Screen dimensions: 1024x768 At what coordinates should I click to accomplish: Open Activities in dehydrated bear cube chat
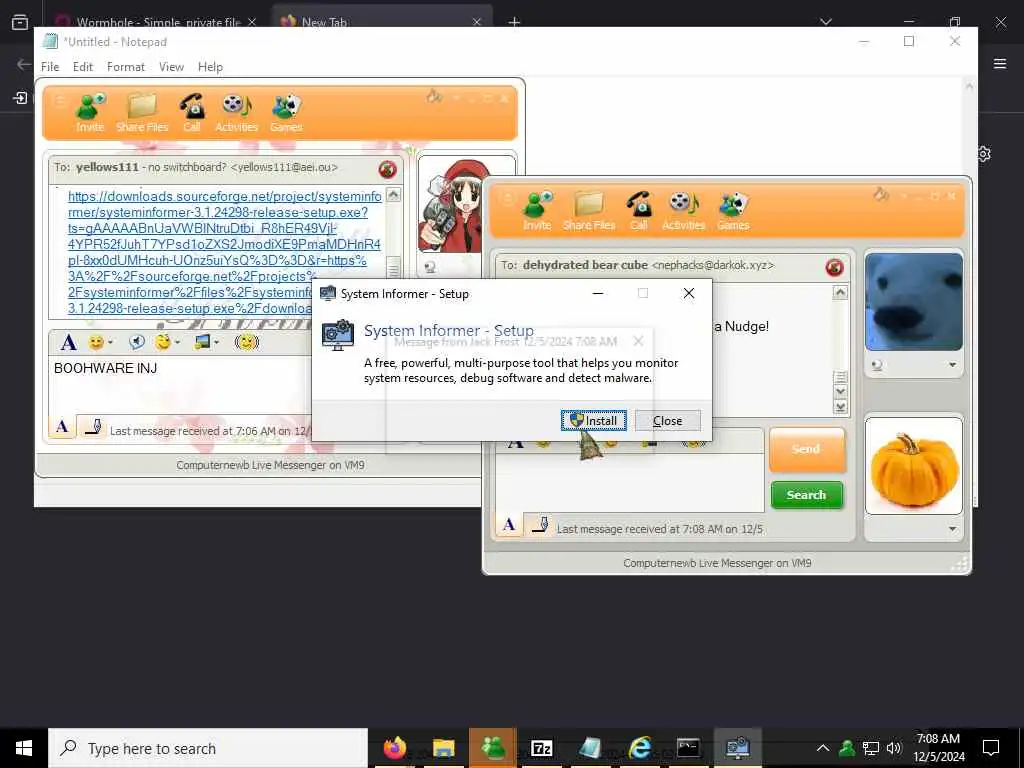(684, 211)
